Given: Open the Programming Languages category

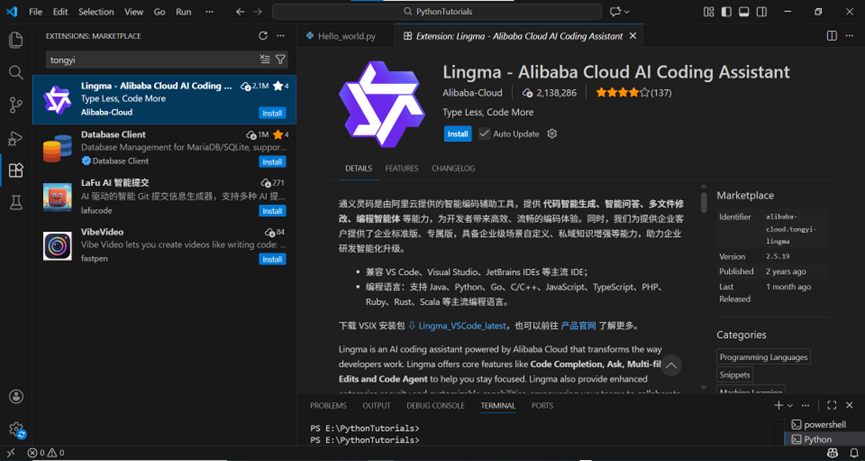Looking at the screenshot, I should coord(763,357).
